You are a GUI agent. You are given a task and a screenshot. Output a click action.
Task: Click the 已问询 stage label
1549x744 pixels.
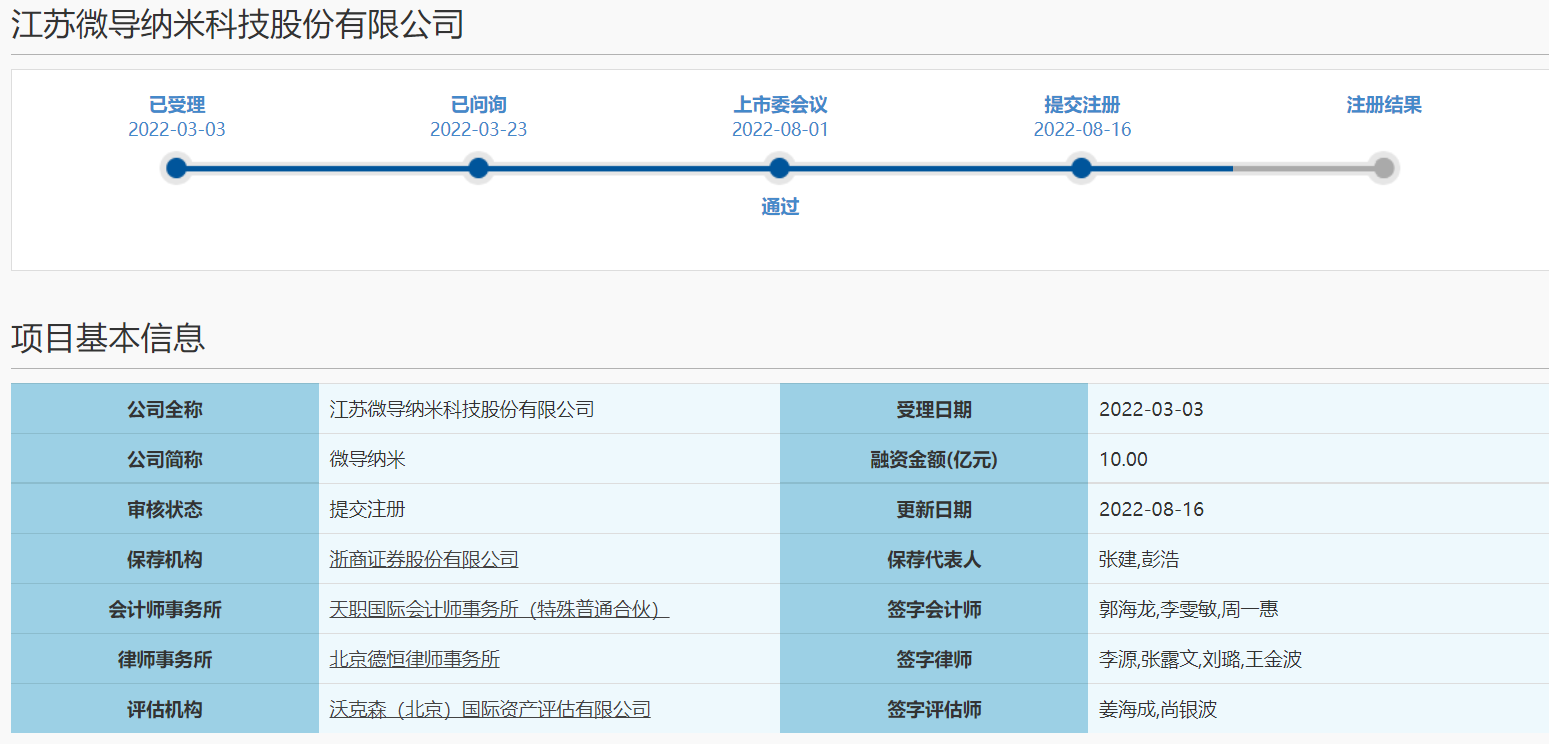coord(478,105)
